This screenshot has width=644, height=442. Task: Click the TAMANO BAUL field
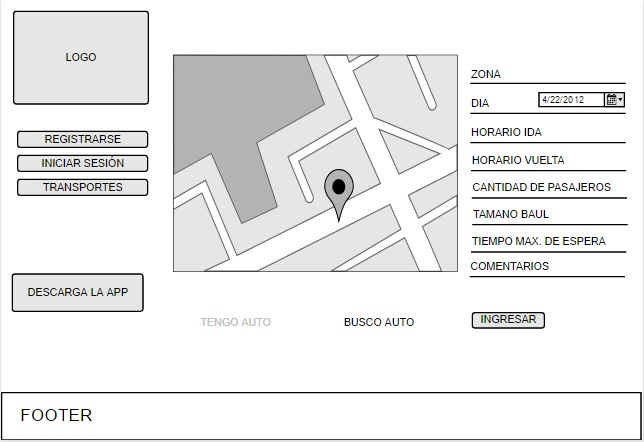click(x=547, y=214)
